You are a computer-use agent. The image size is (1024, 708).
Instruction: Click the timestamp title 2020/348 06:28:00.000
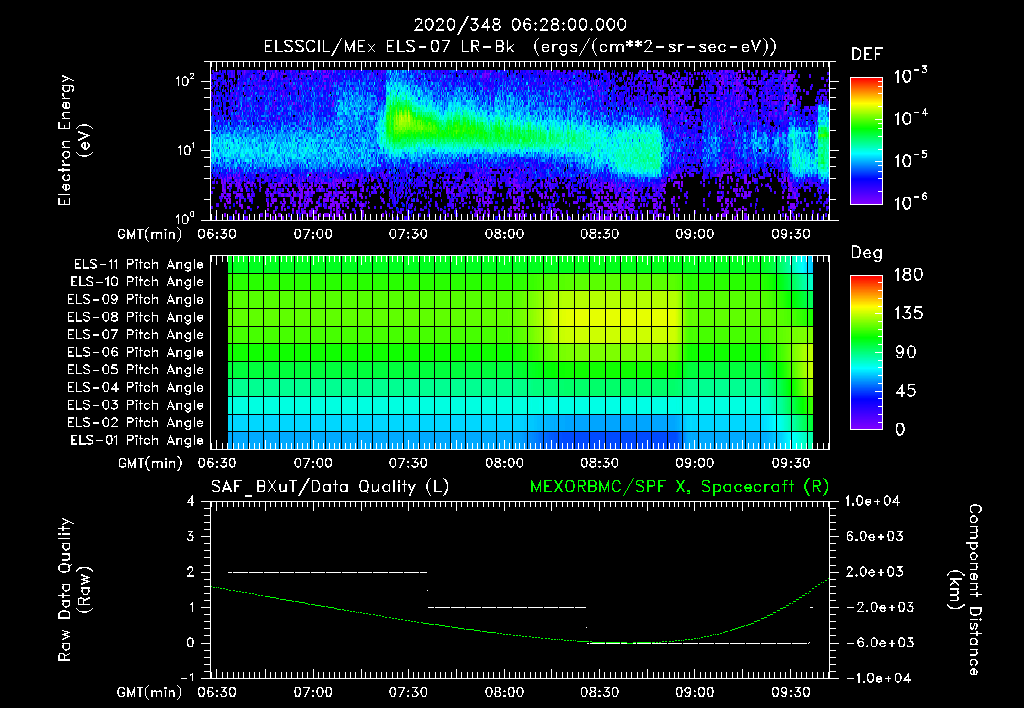click(x=520, y=25)
